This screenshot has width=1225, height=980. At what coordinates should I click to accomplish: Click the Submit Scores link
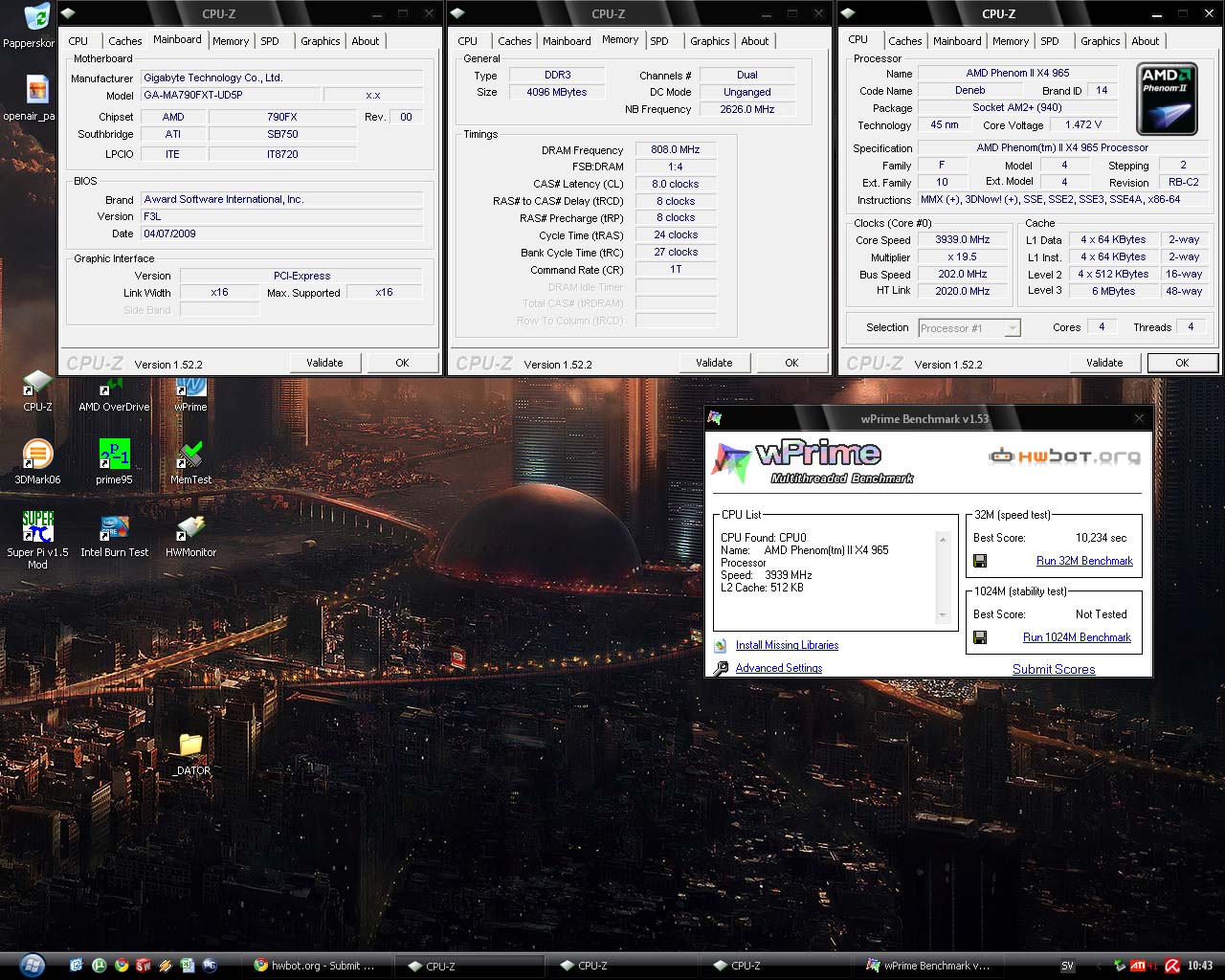[1054, 669]
